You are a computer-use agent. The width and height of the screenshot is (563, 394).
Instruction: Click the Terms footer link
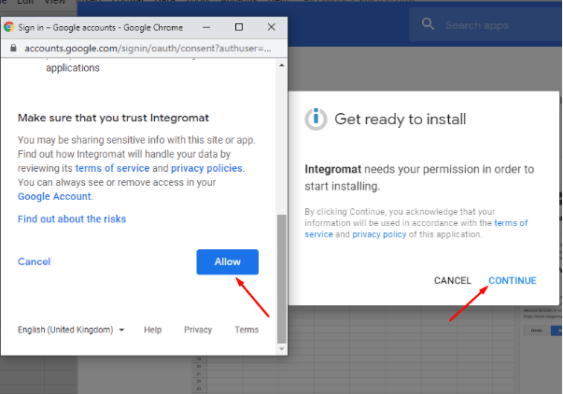point(247,330)
